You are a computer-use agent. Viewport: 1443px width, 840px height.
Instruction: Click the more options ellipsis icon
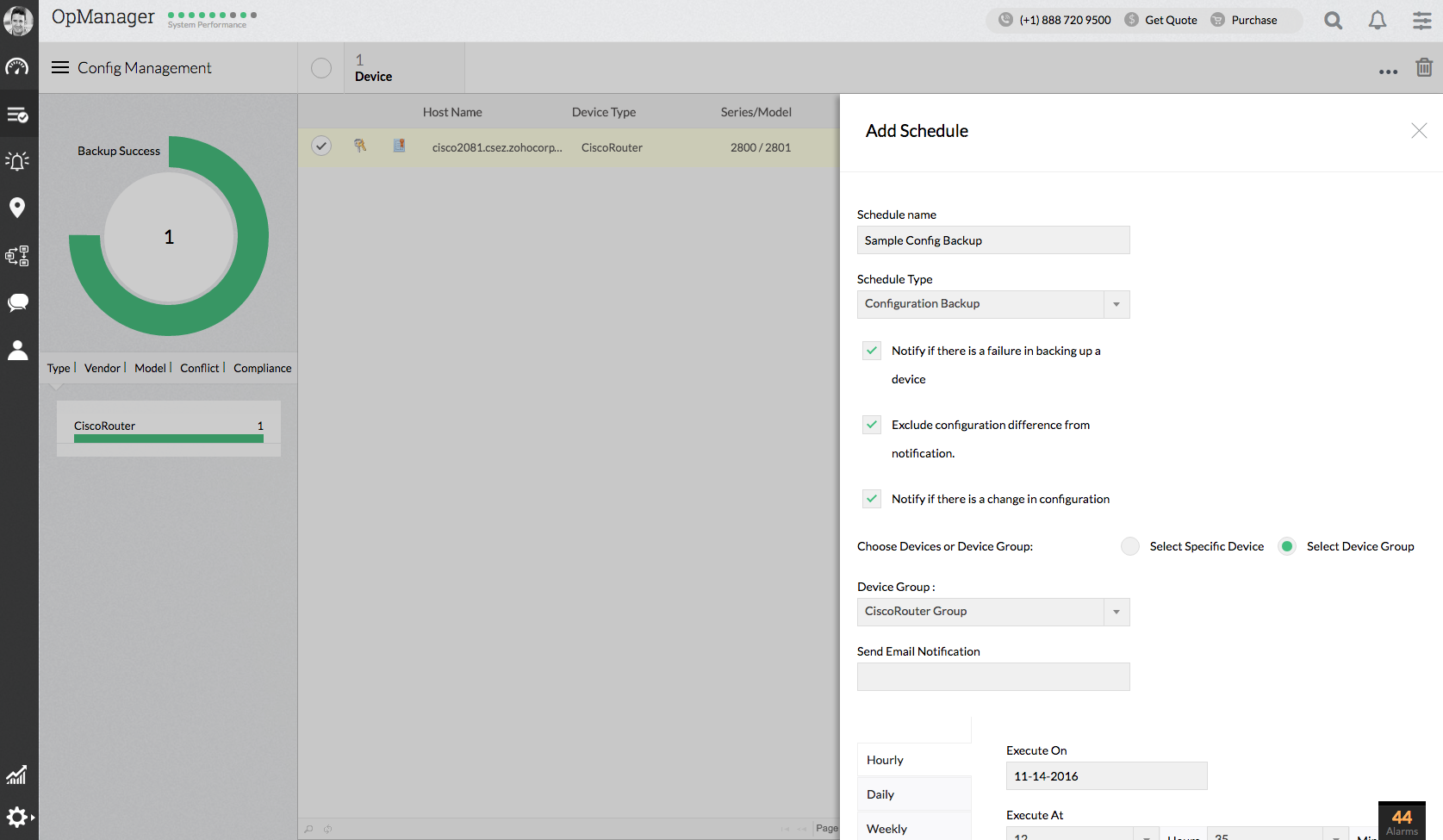[1388, 72]
